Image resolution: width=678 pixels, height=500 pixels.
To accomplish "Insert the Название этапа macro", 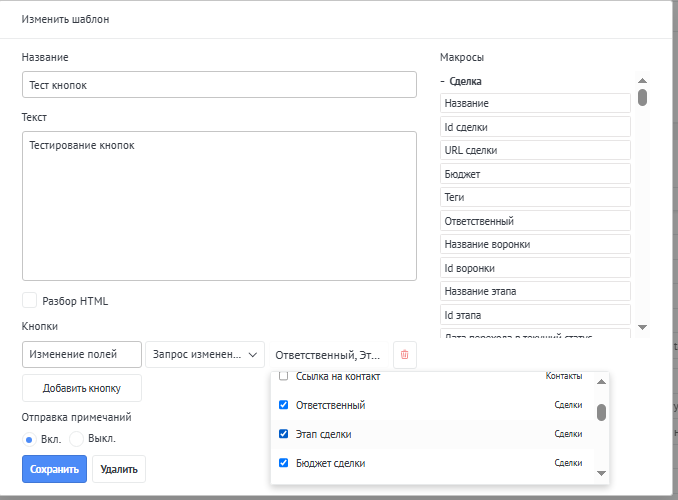I will [x=535, y=292].
